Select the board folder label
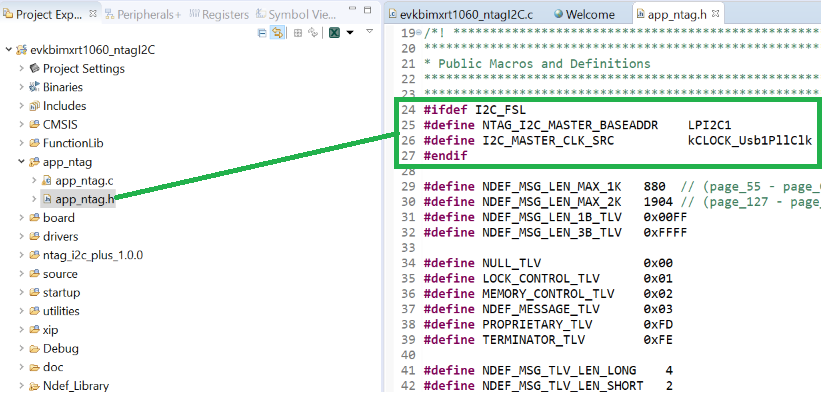This screenshot has width=827, height=401. (59, 218)
